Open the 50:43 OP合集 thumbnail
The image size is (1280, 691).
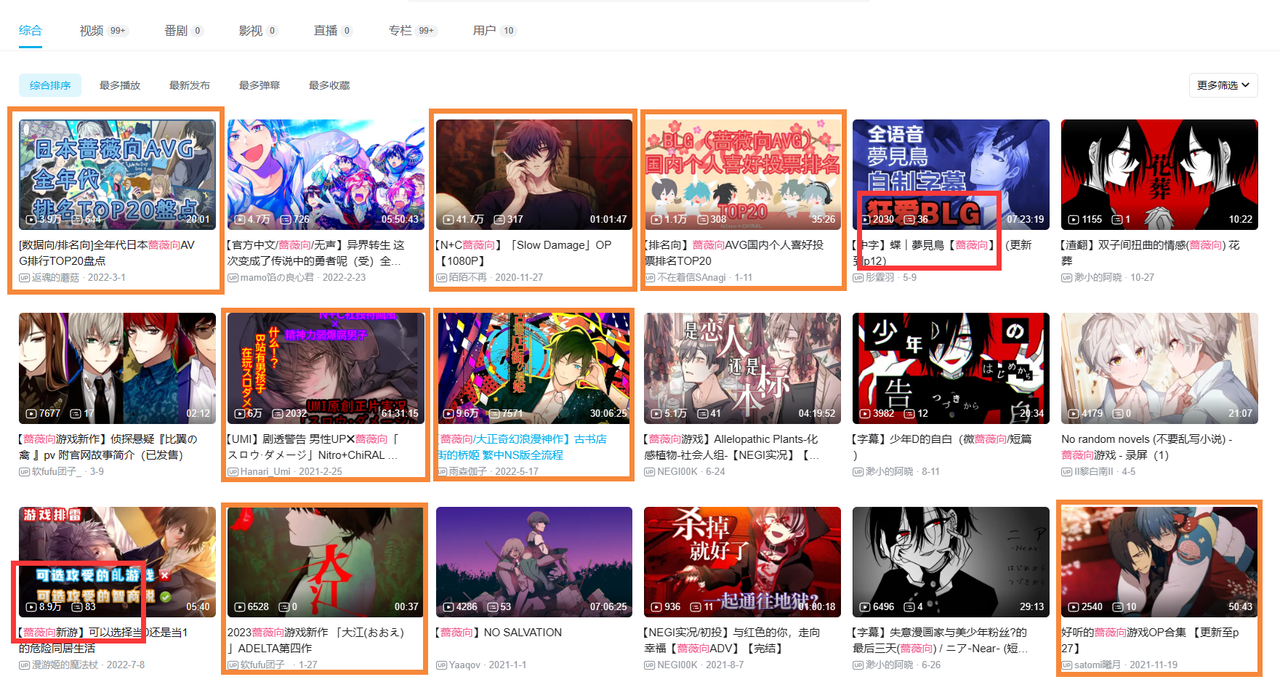[1160, 562]
